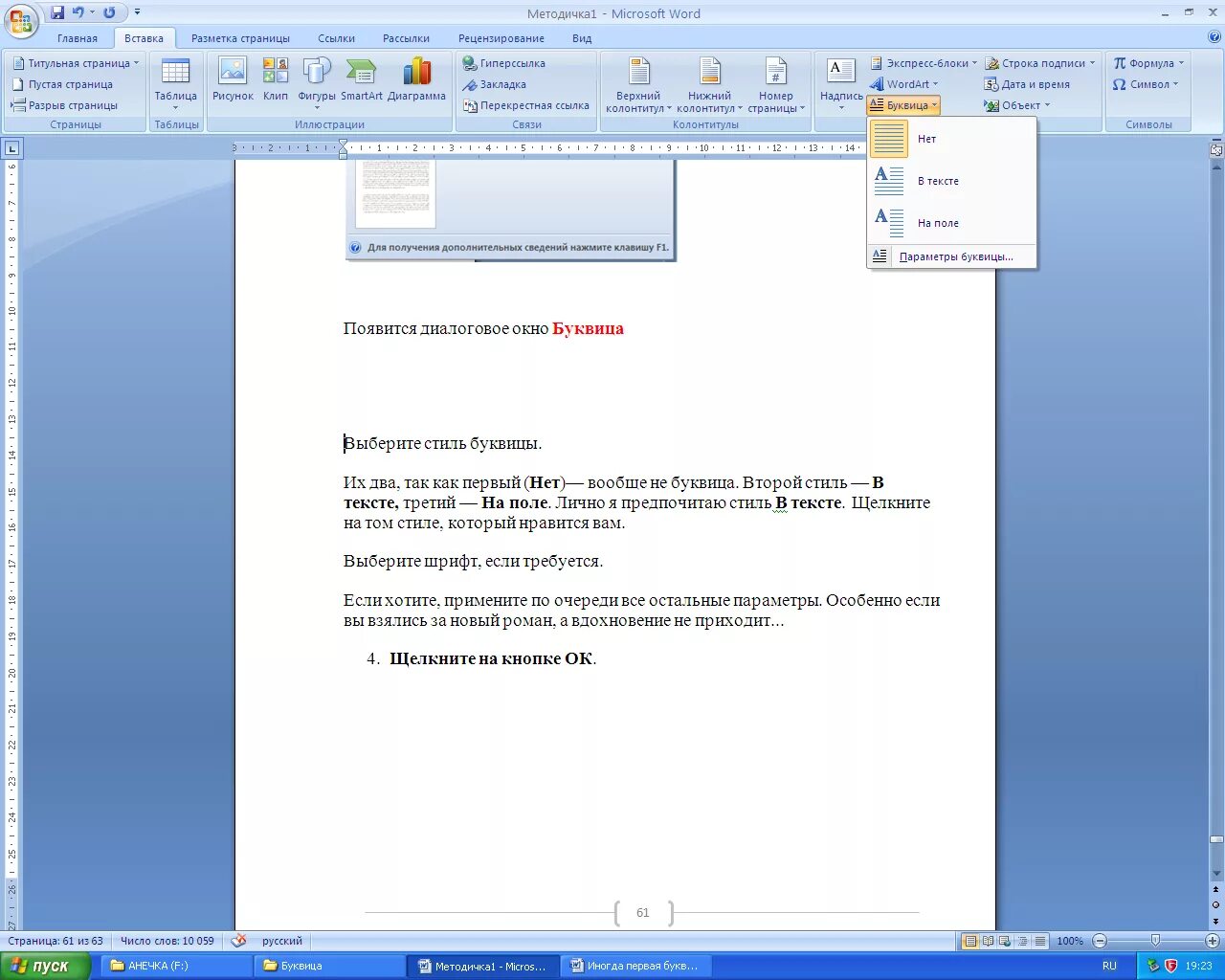Insert a SmartArt graphic
Screen dimensions: 1225x980
coord(362,80)
